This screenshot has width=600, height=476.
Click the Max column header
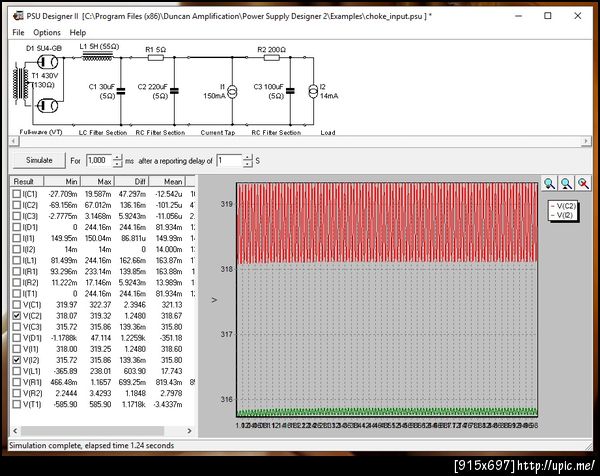(98, 181)
